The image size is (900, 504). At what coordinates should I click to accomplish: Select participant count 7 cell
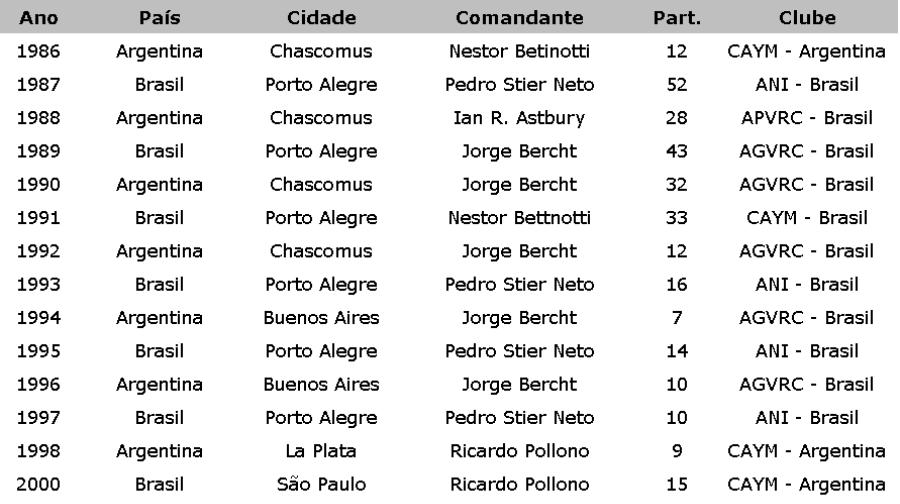[677, 317]
